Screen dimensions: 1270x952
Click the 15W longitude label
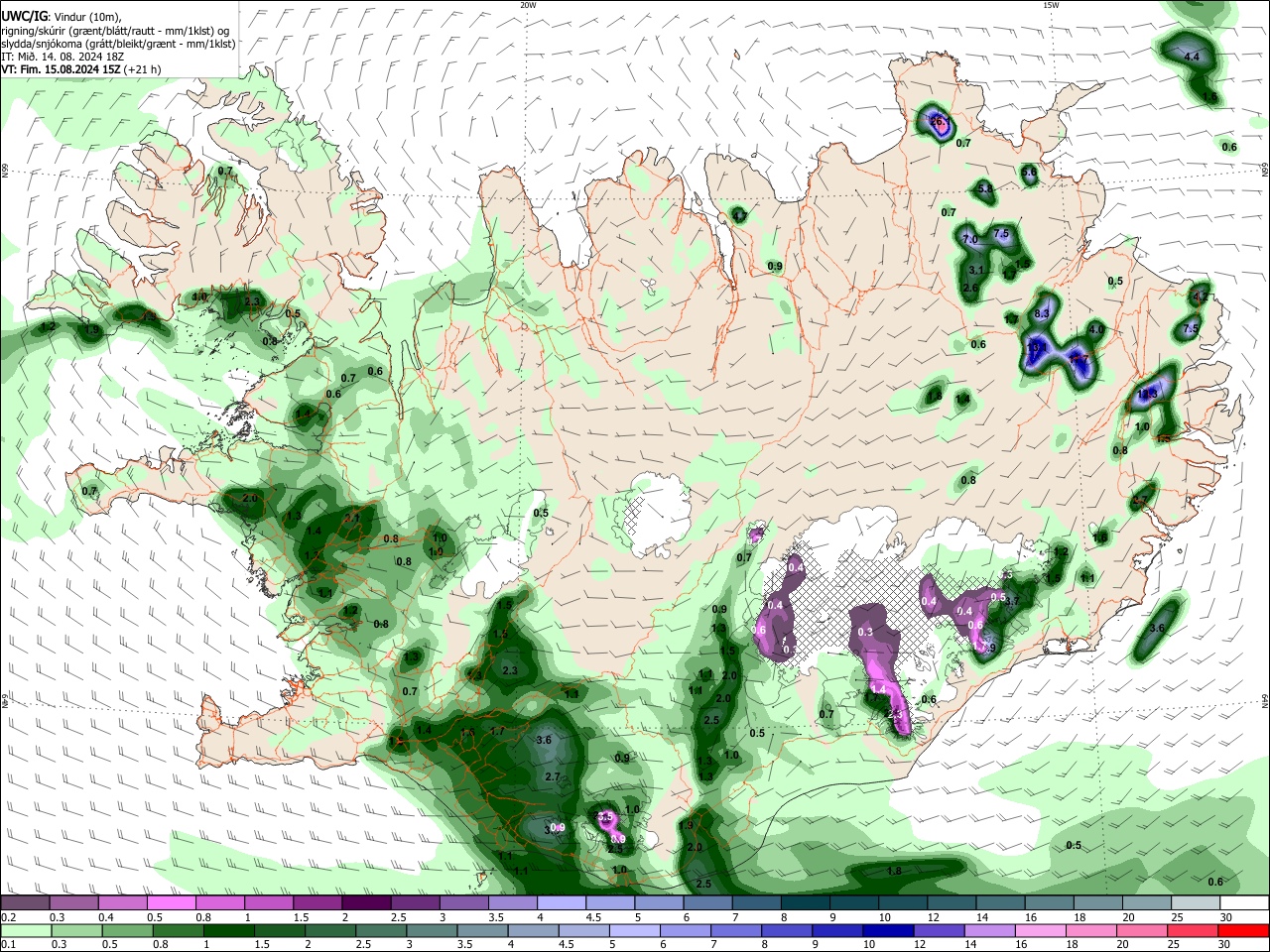coord(1051,5)
